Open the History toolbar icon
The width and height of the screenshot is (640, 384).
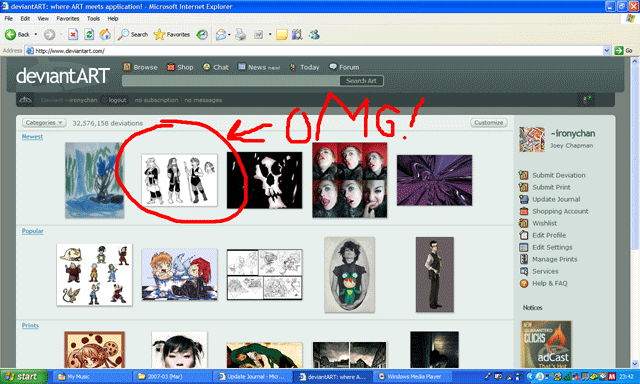pos(202,35)
